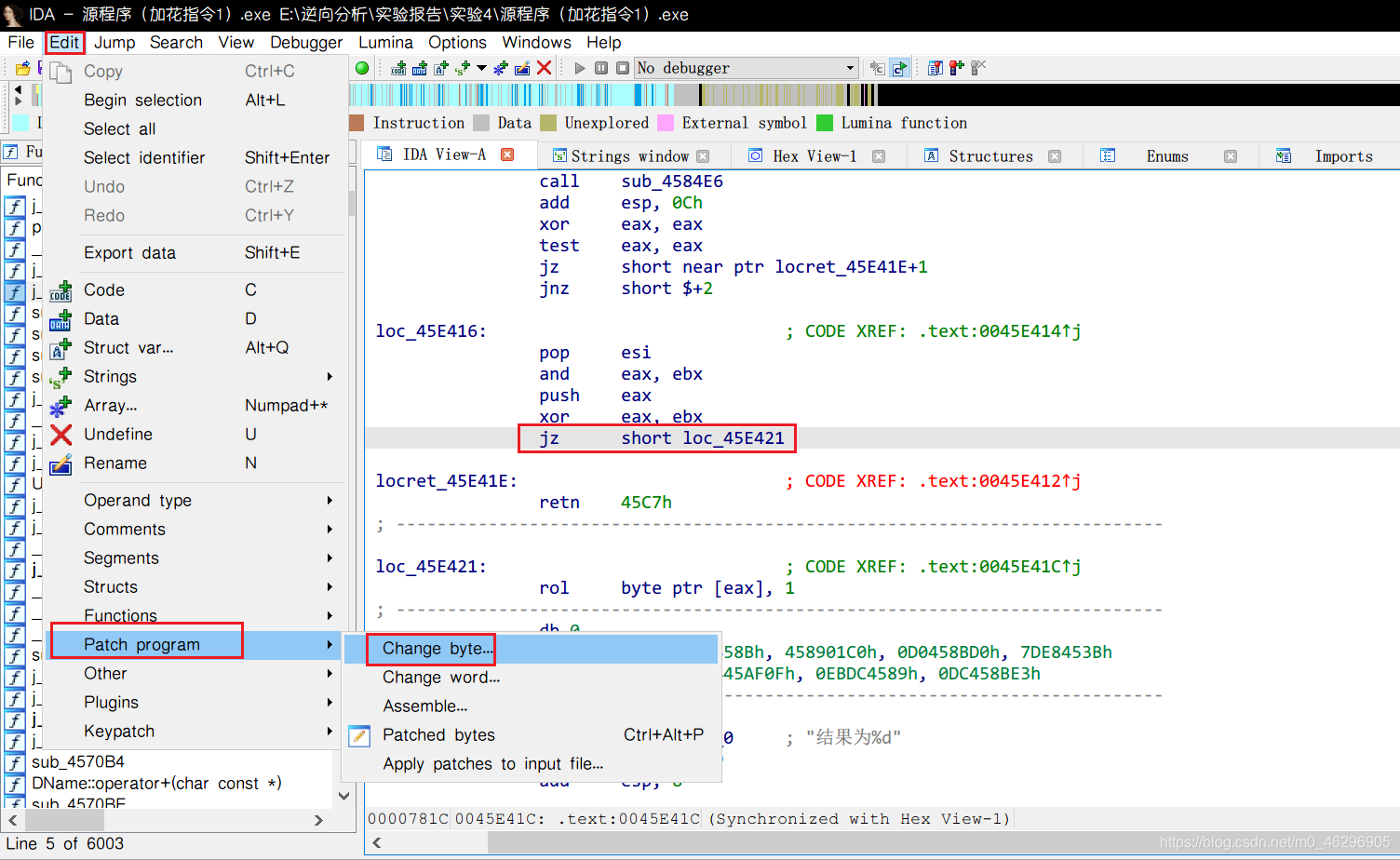
Task: Click the Convert to Data toolbar icon
Action: coord(420,68)
